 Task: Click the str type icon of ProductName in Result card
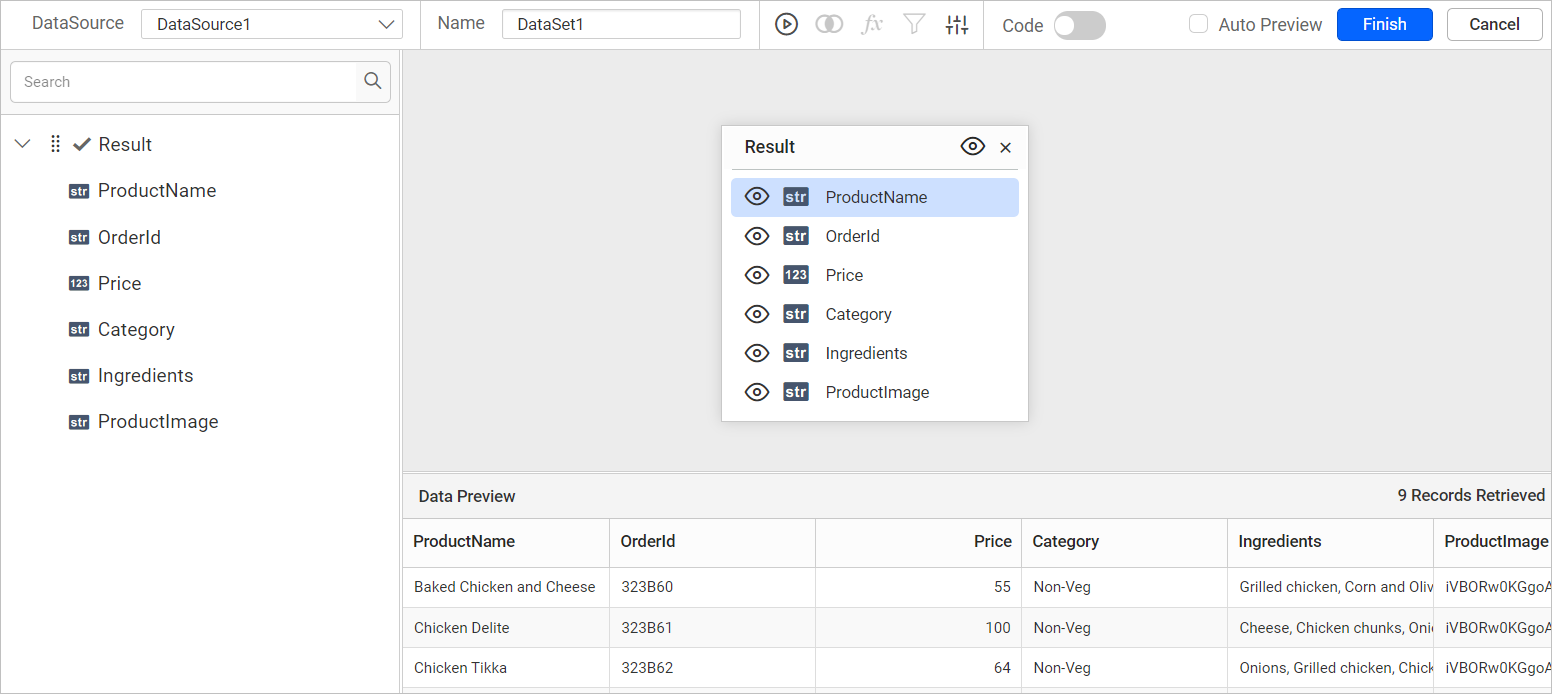(x=796, y=197)
